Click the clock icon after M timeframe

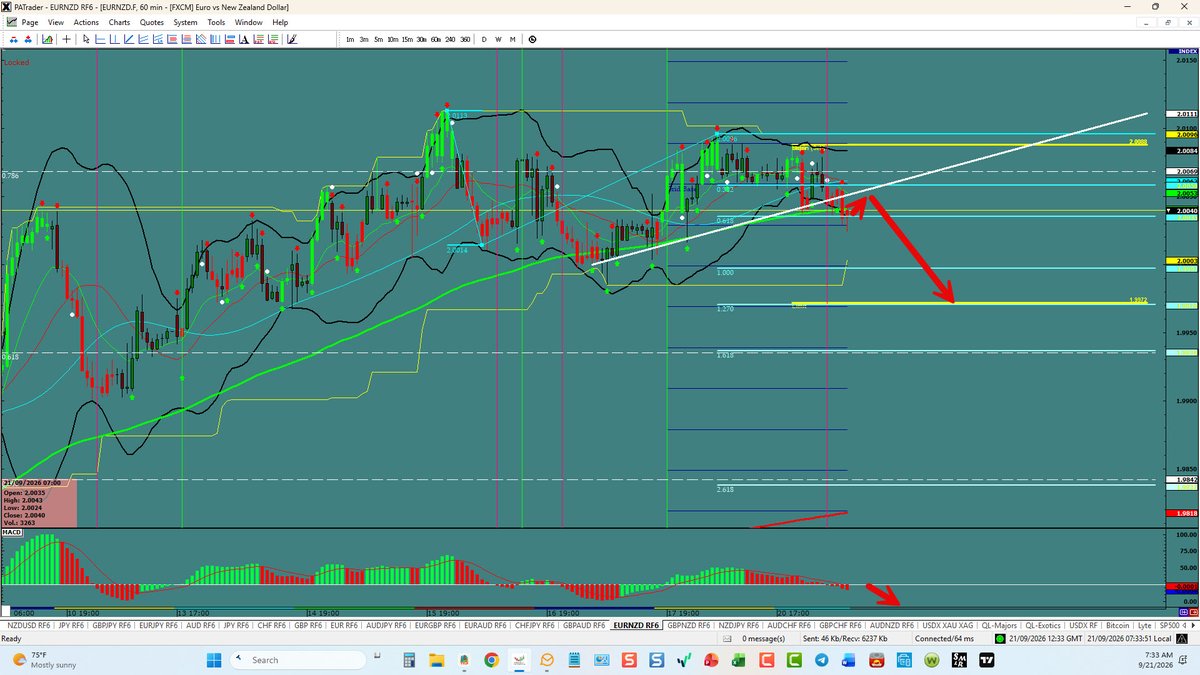click(532, 39)
